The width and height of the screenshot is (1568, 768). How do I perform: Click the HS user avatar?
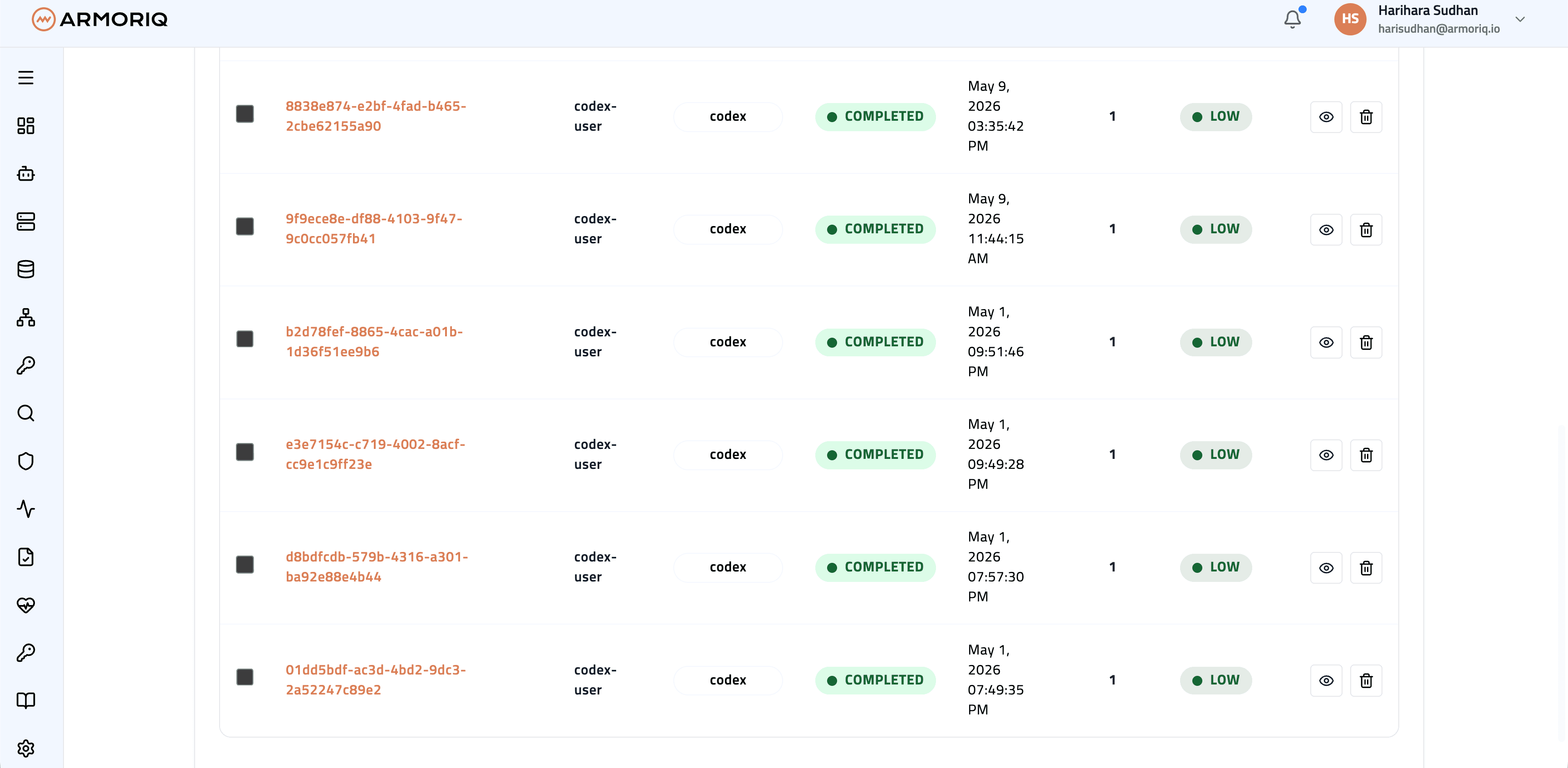click(1350, 20)
